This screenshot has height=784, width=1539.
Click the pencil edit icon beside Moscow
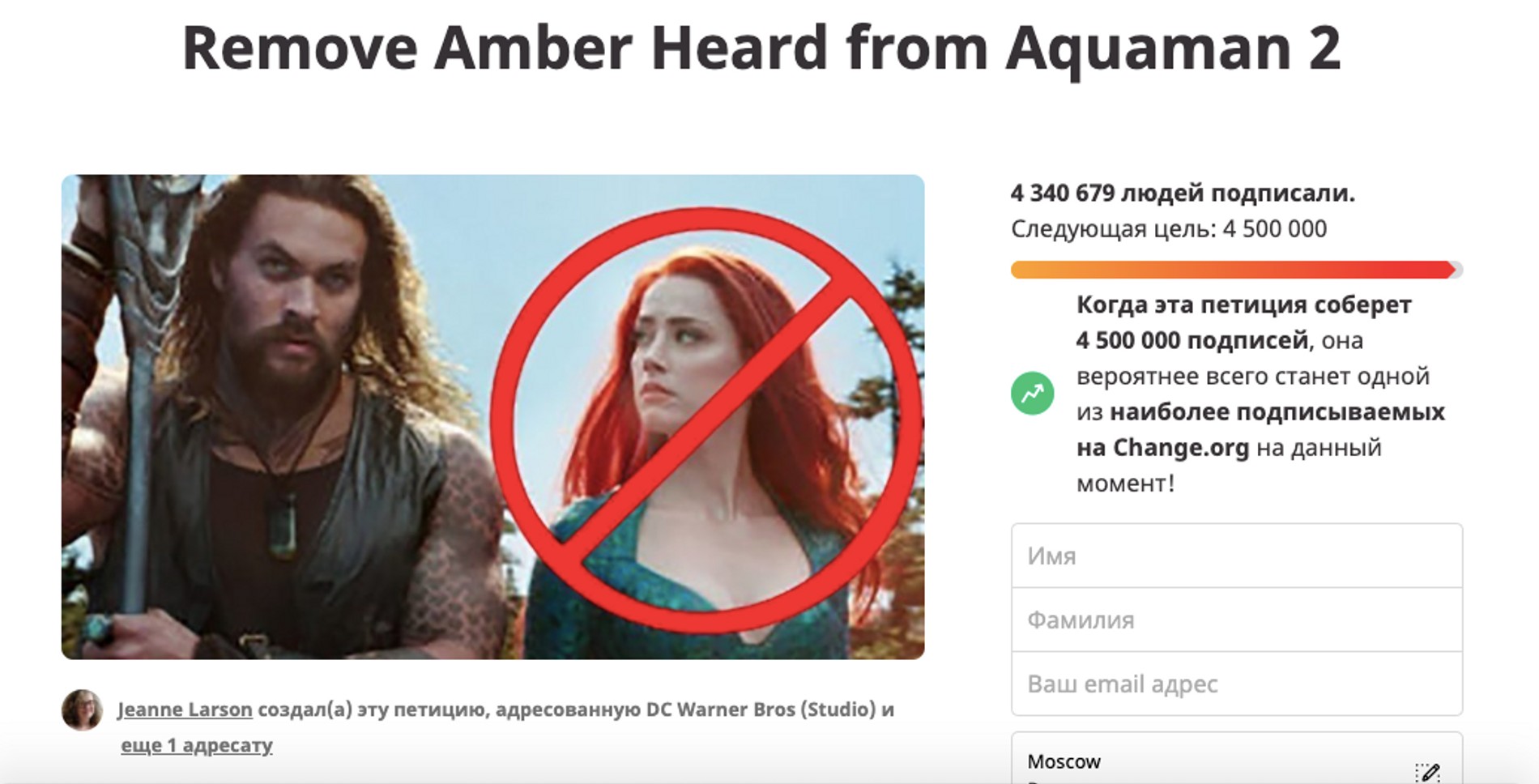click(1427, 772)
